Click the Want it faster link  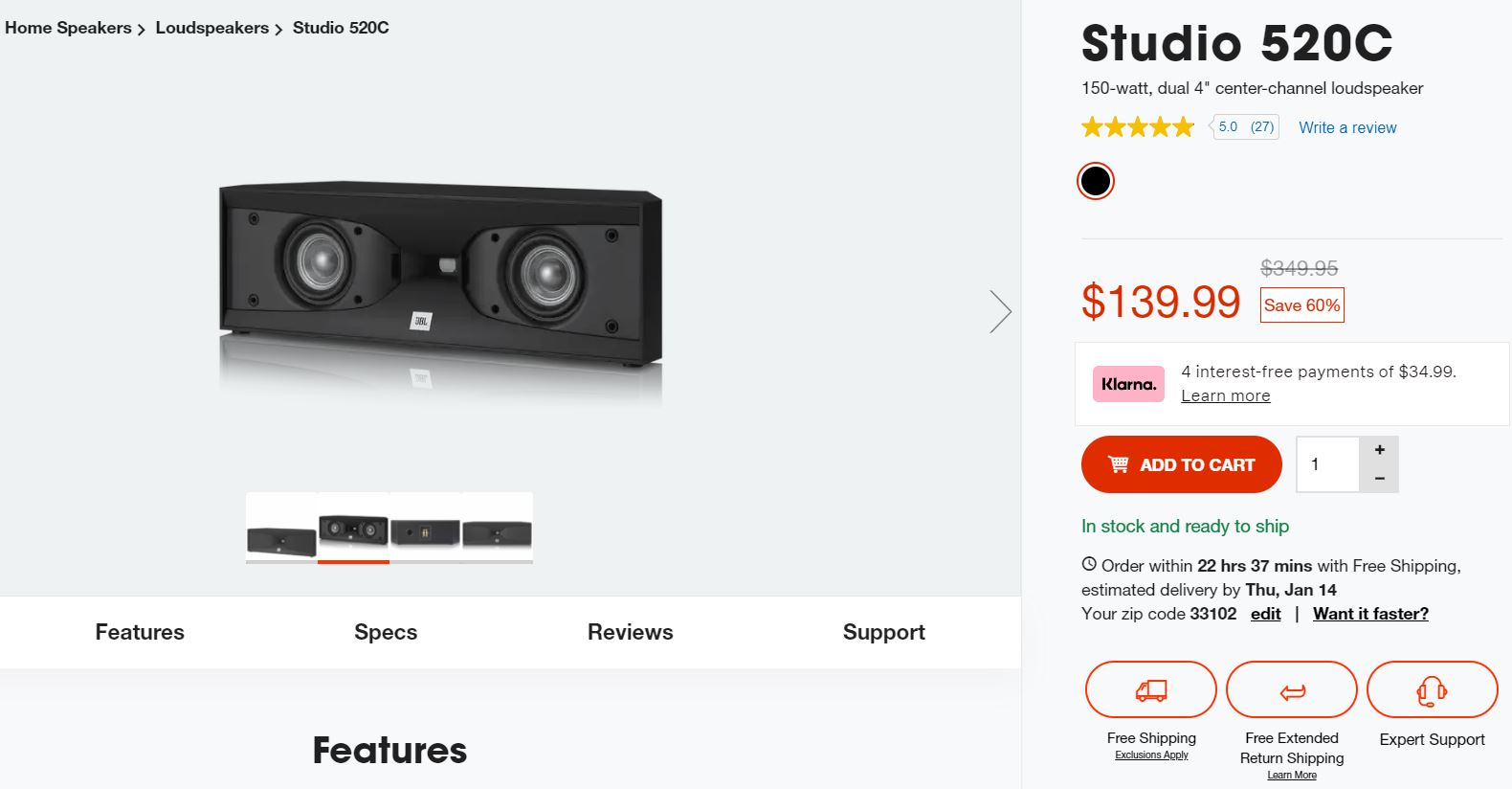coord(1370,614)
